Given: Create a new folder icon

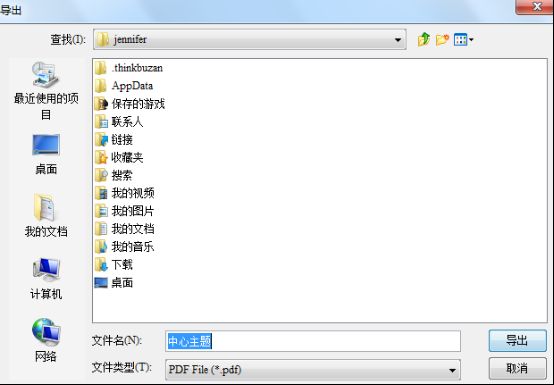Looking at the screenshot, I should [x=442, y=40].
